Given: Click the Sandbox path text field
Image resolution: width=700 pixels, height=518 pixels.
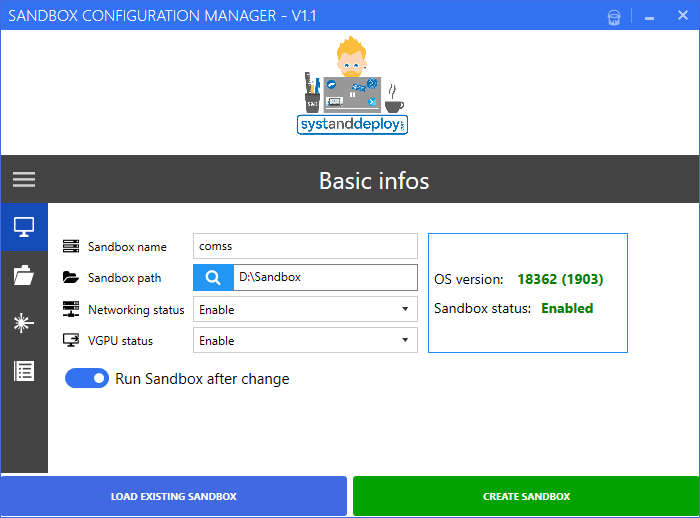Looking at the screenshot, I should 325,277.
